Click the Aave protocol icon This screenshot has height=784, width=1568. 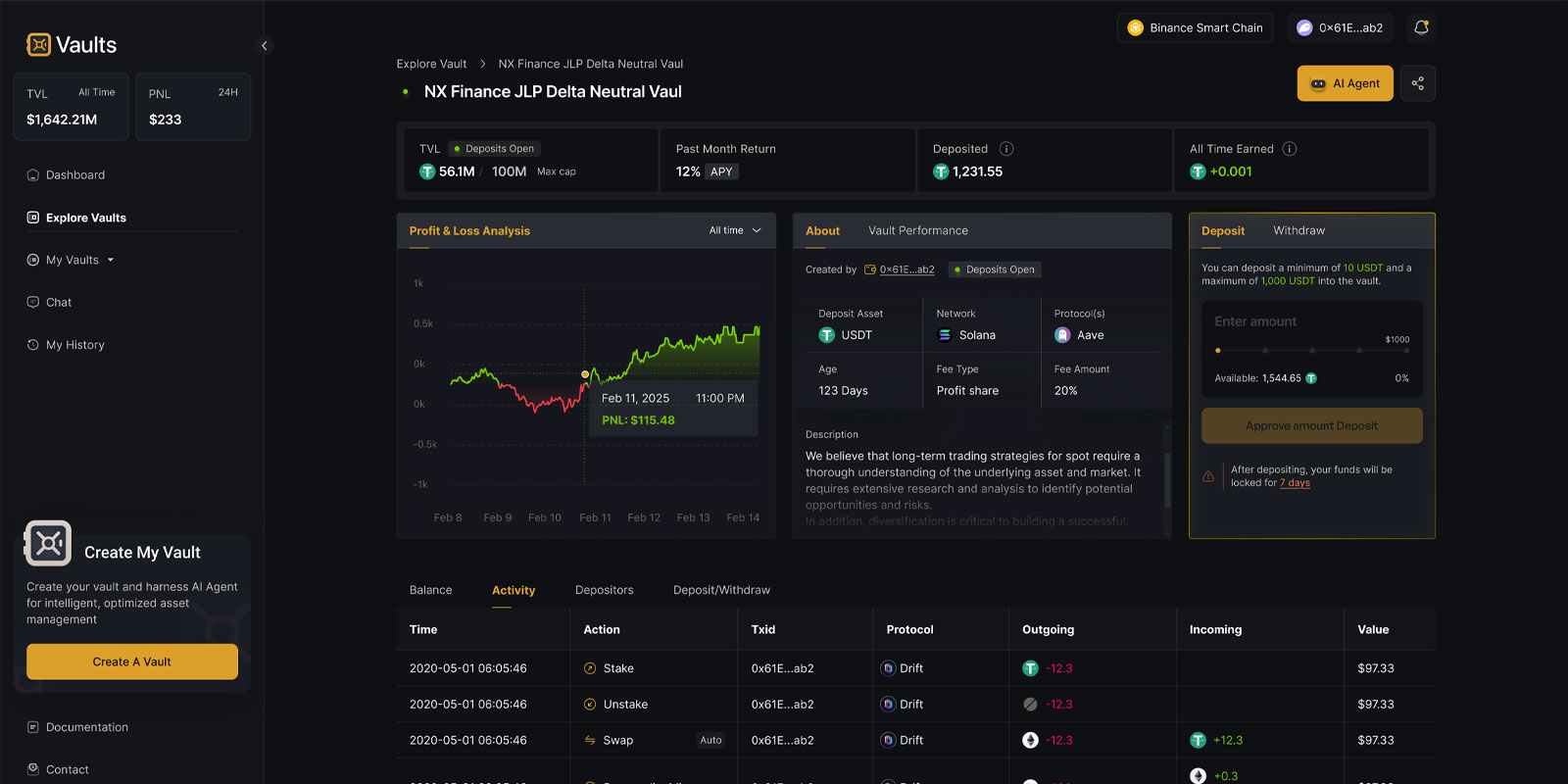click(x=1062, y=335)
